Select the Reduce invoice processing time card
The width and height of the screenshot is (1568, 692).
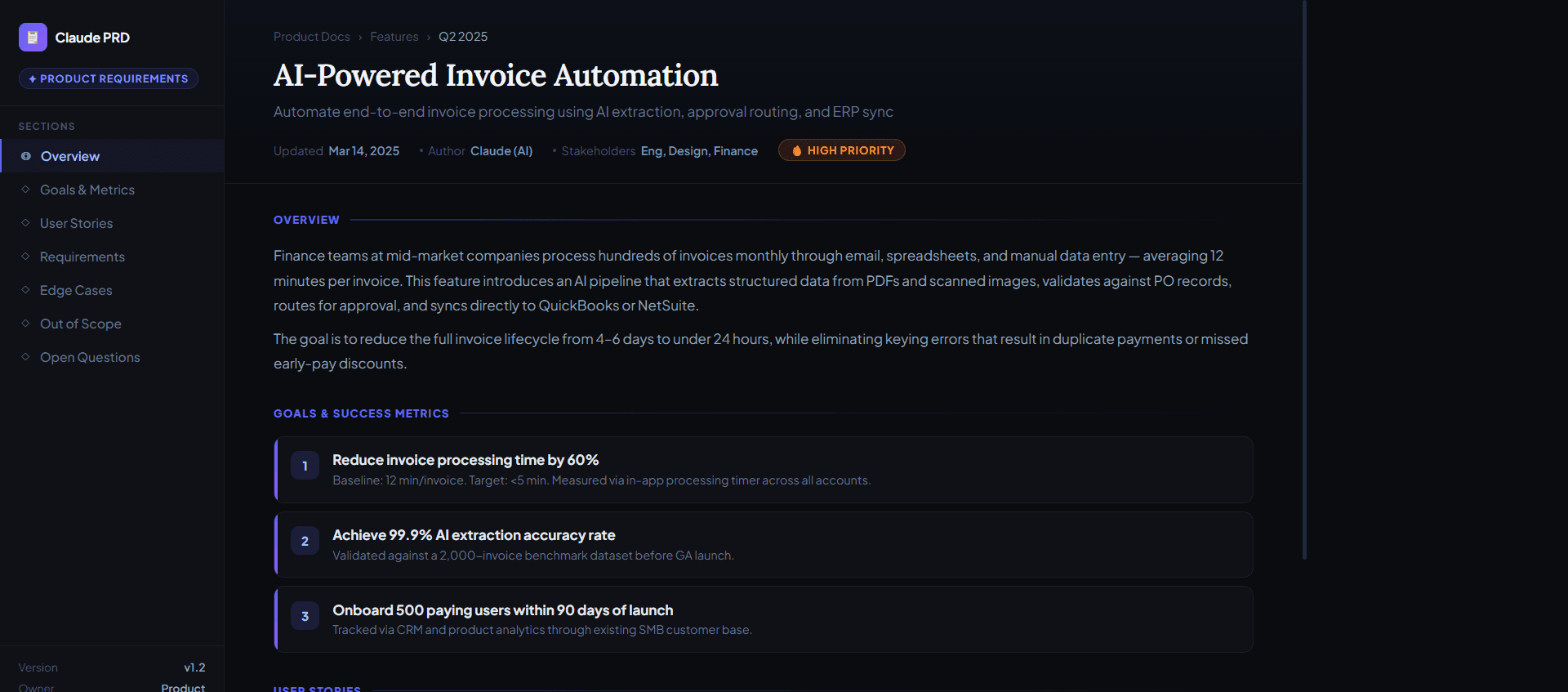(x=764, y=470)
